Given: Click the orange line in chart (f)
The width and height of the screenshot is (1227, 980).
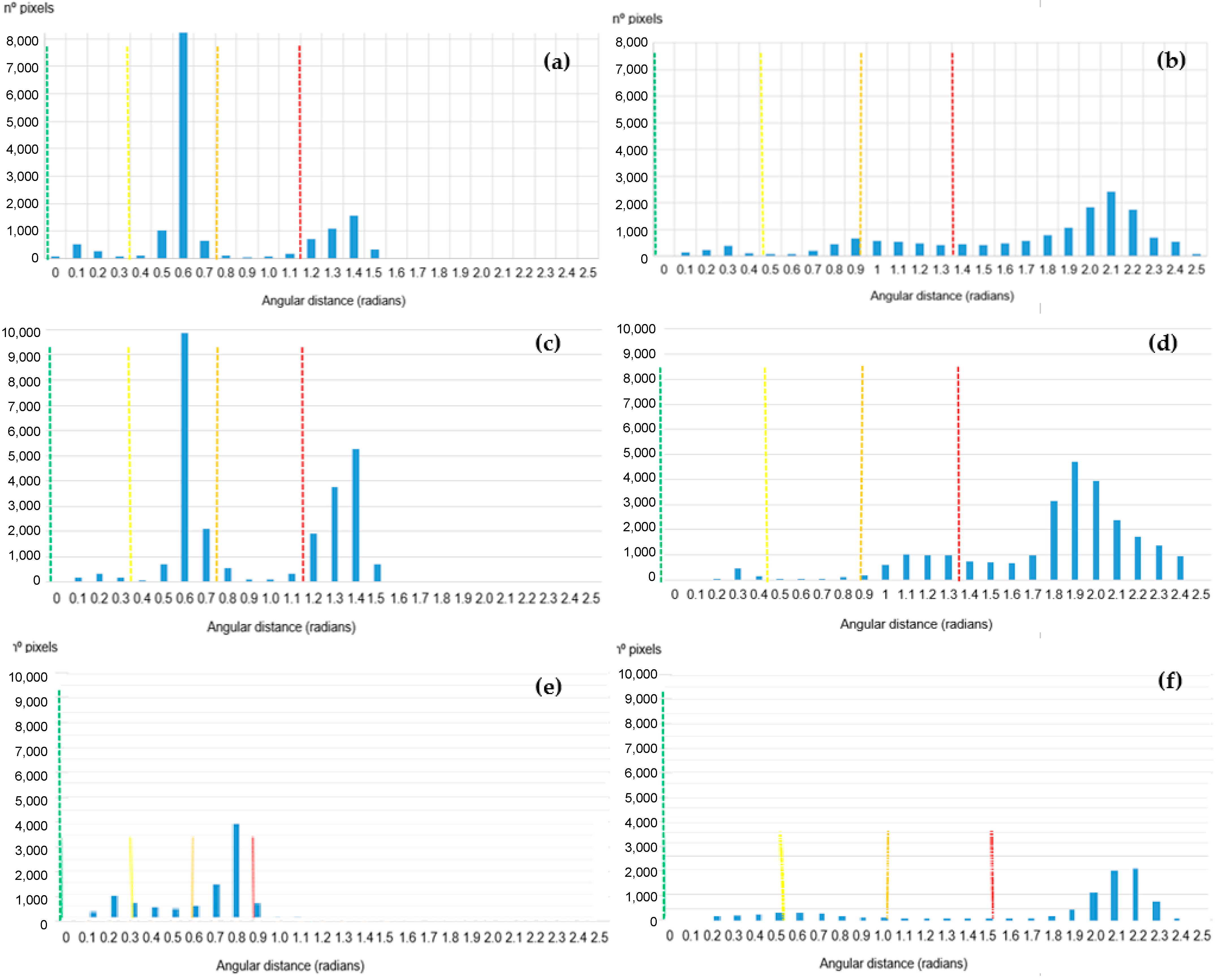Looking at the screenshot, I should click(887, 873).
